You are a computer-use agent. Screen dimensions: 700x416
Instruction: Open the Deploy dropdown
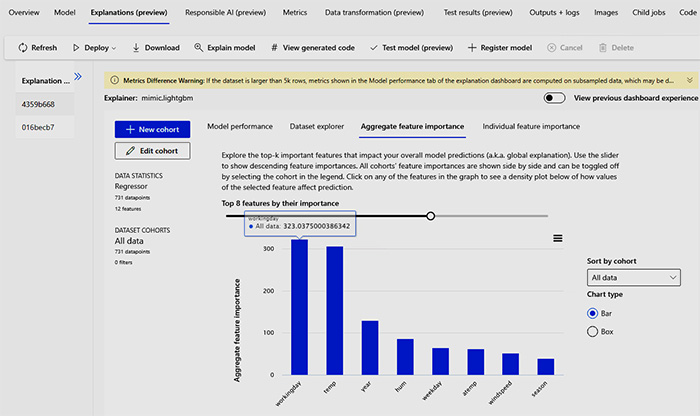[x=99, y=48]
